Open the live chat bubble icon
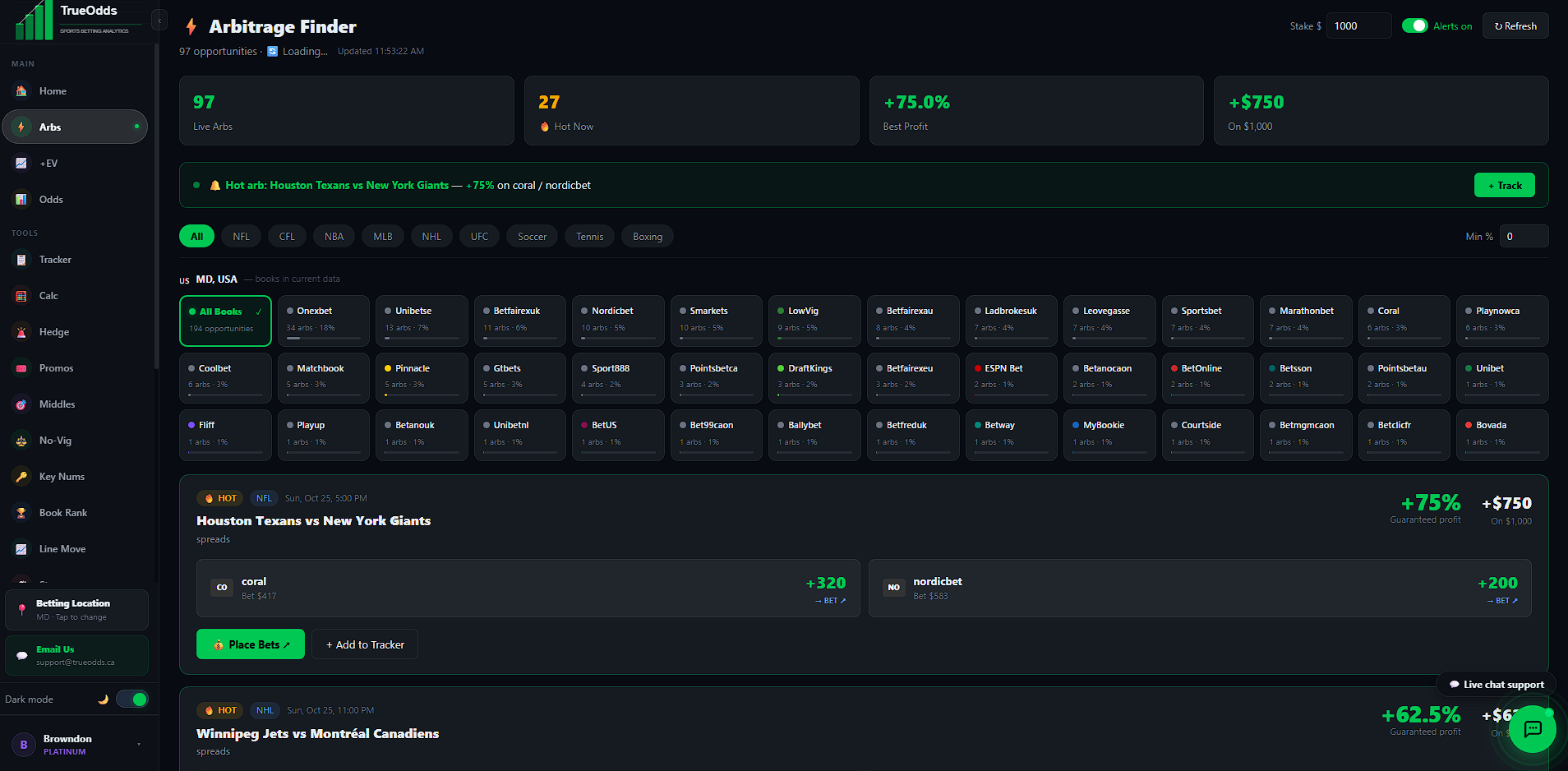This screenshot has height=771, width=1568. 1533,729
